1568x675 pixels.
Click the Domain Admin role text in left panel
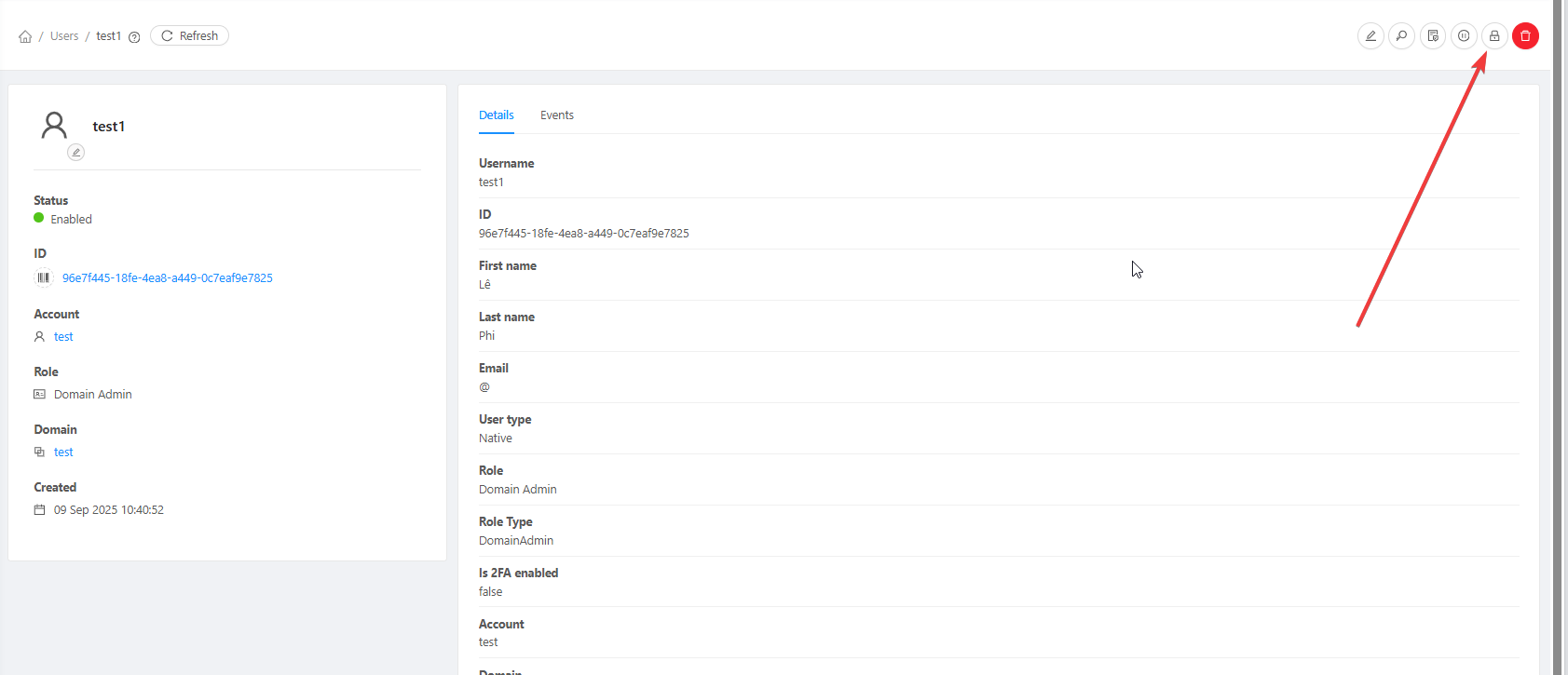pos(93,395)
